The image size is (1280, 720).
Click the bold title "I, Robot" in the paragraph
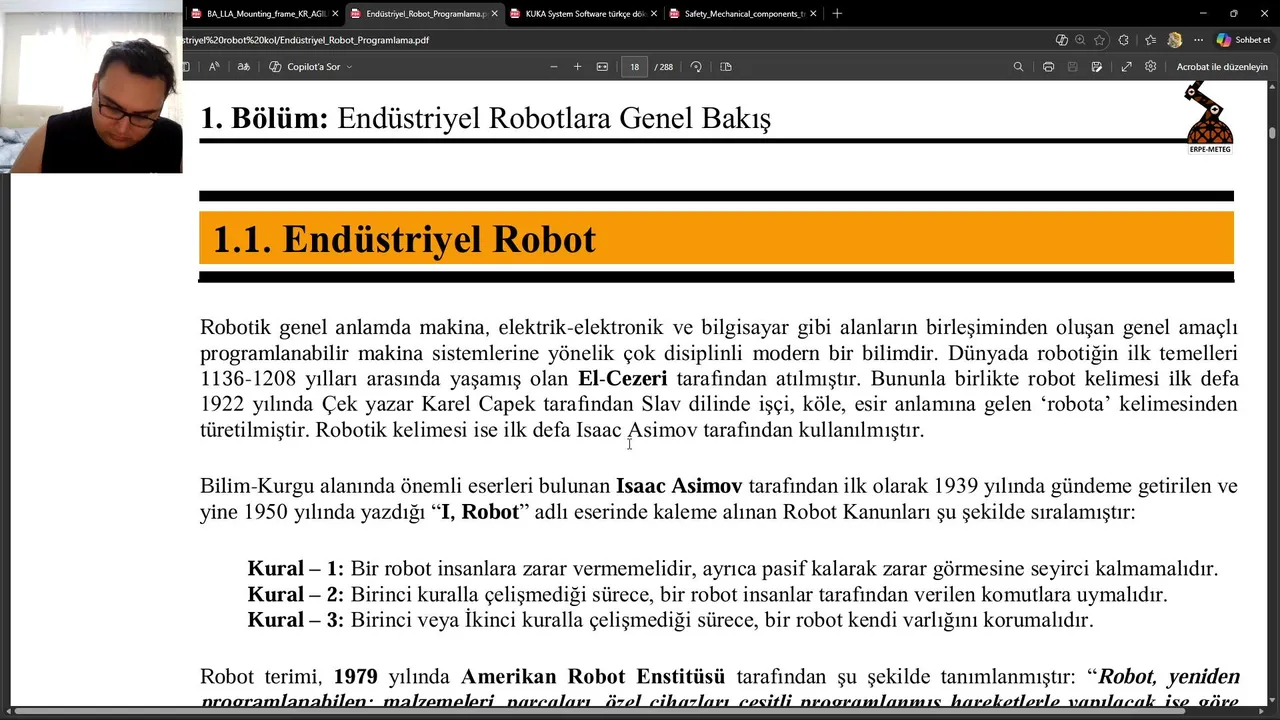479,512
